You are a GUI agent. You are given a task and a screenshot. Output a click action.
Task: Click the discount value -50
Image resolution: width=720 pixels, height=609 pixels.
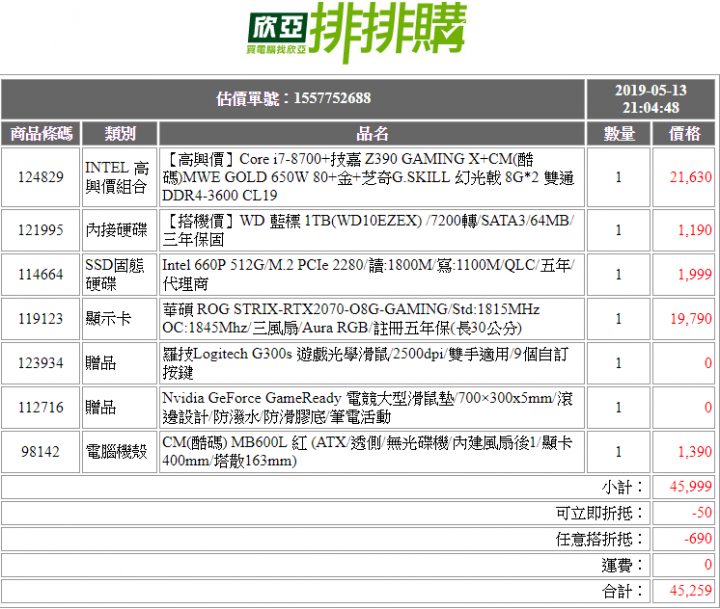click(x=702, y=512)
